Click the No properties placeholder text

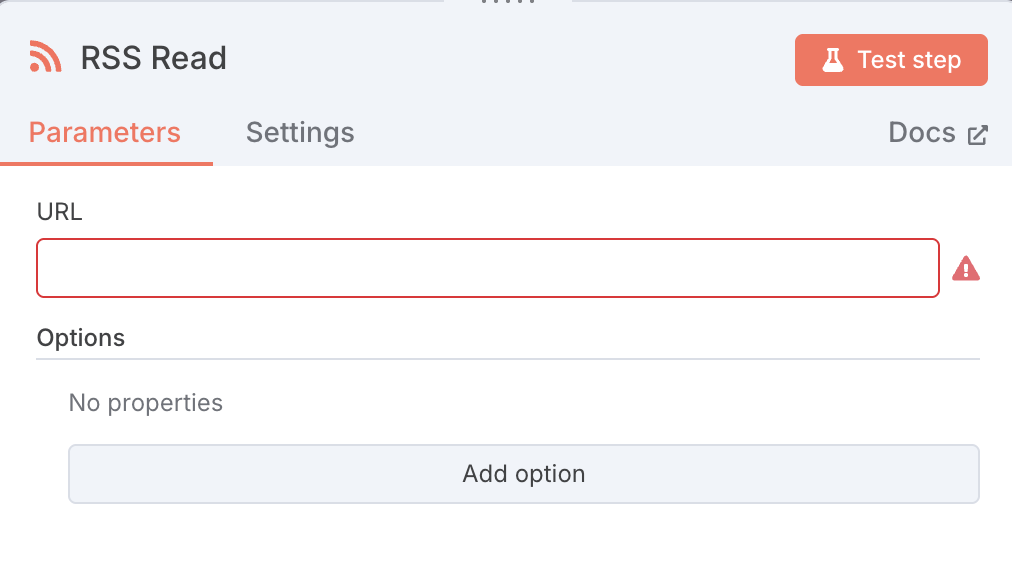[x=146, y=403]
